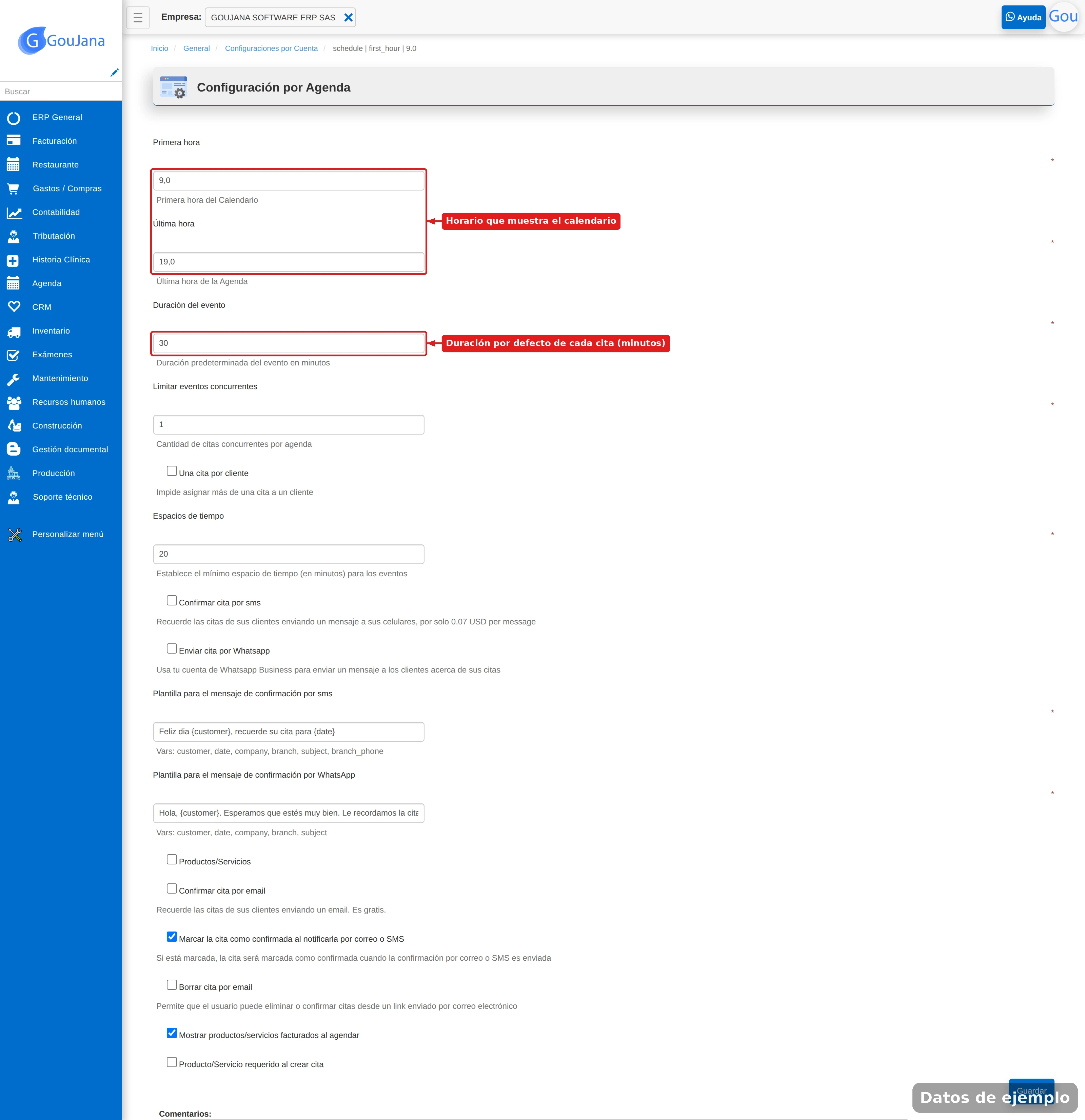Click the Duración del evento field
The height and width of the screenshot is (1120, 1085).
click(289, 343)
